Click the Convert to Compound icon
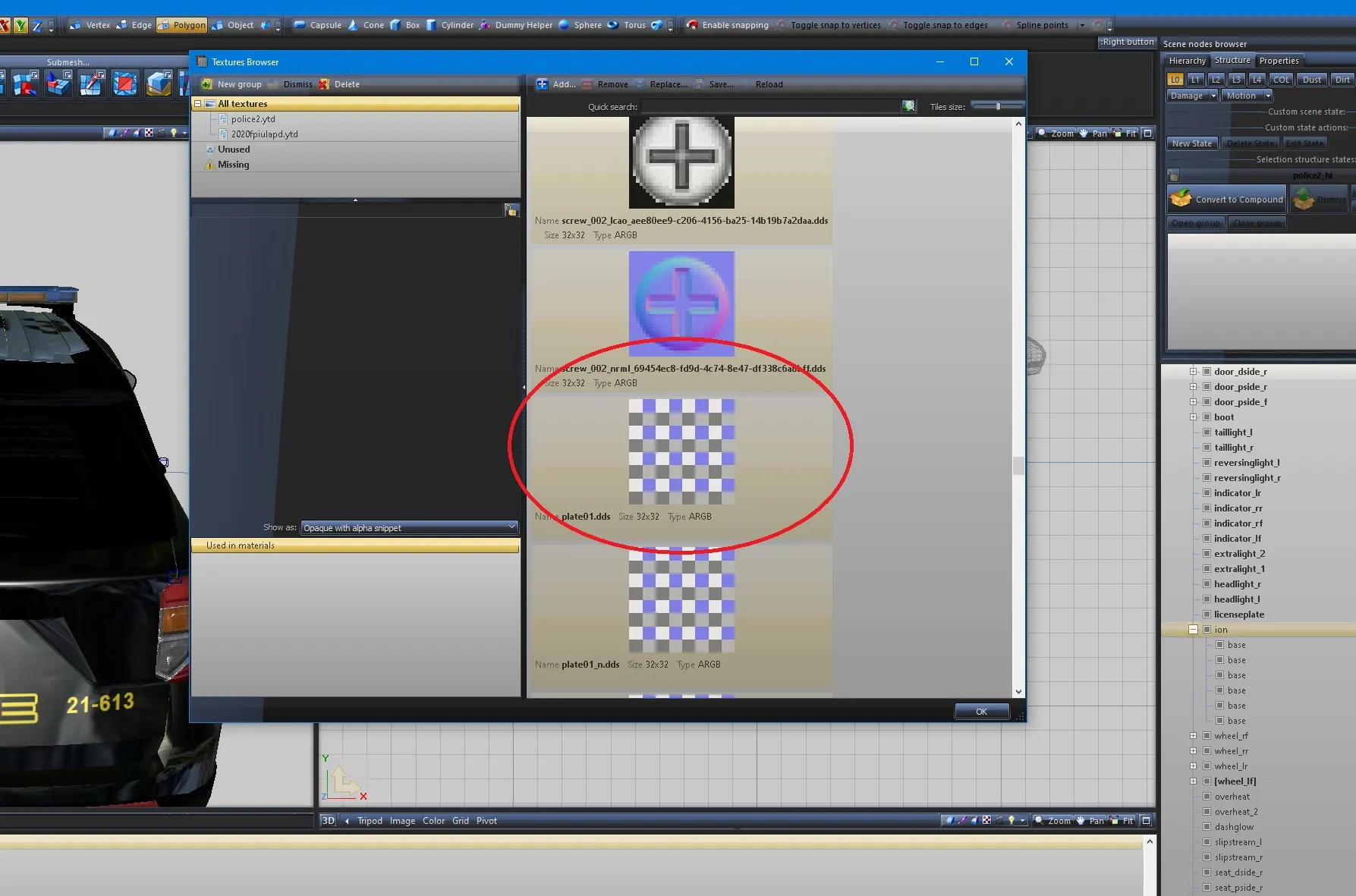 point(1181,200)
